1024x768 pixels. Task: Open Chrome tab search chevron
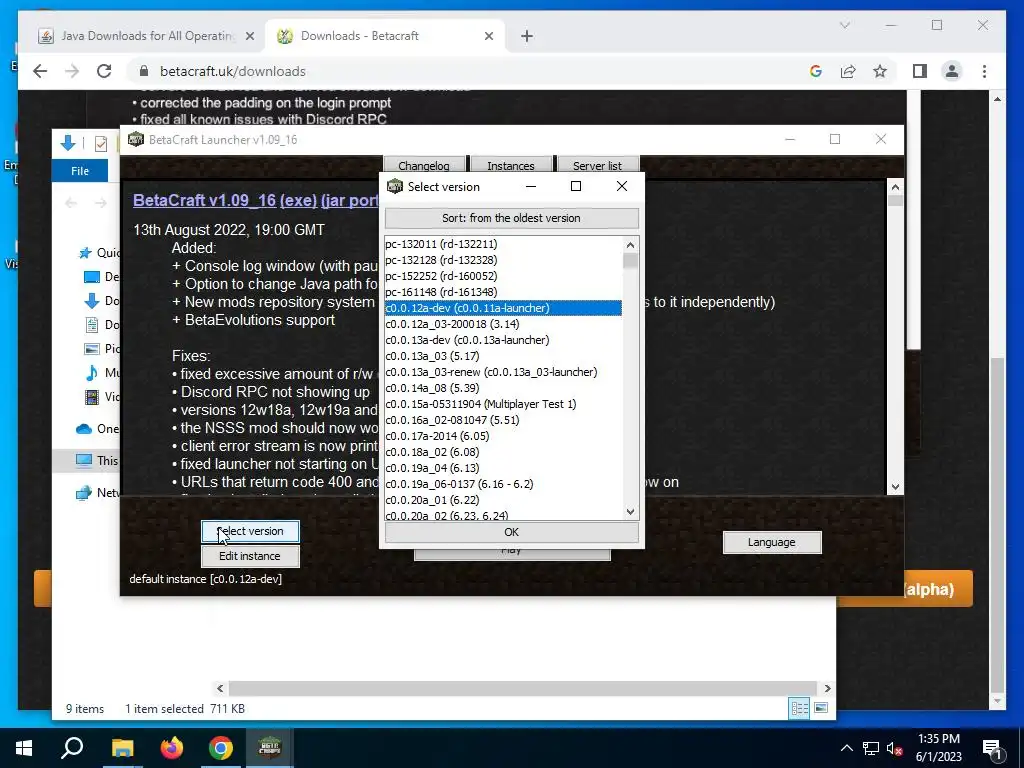coord(844,25)
